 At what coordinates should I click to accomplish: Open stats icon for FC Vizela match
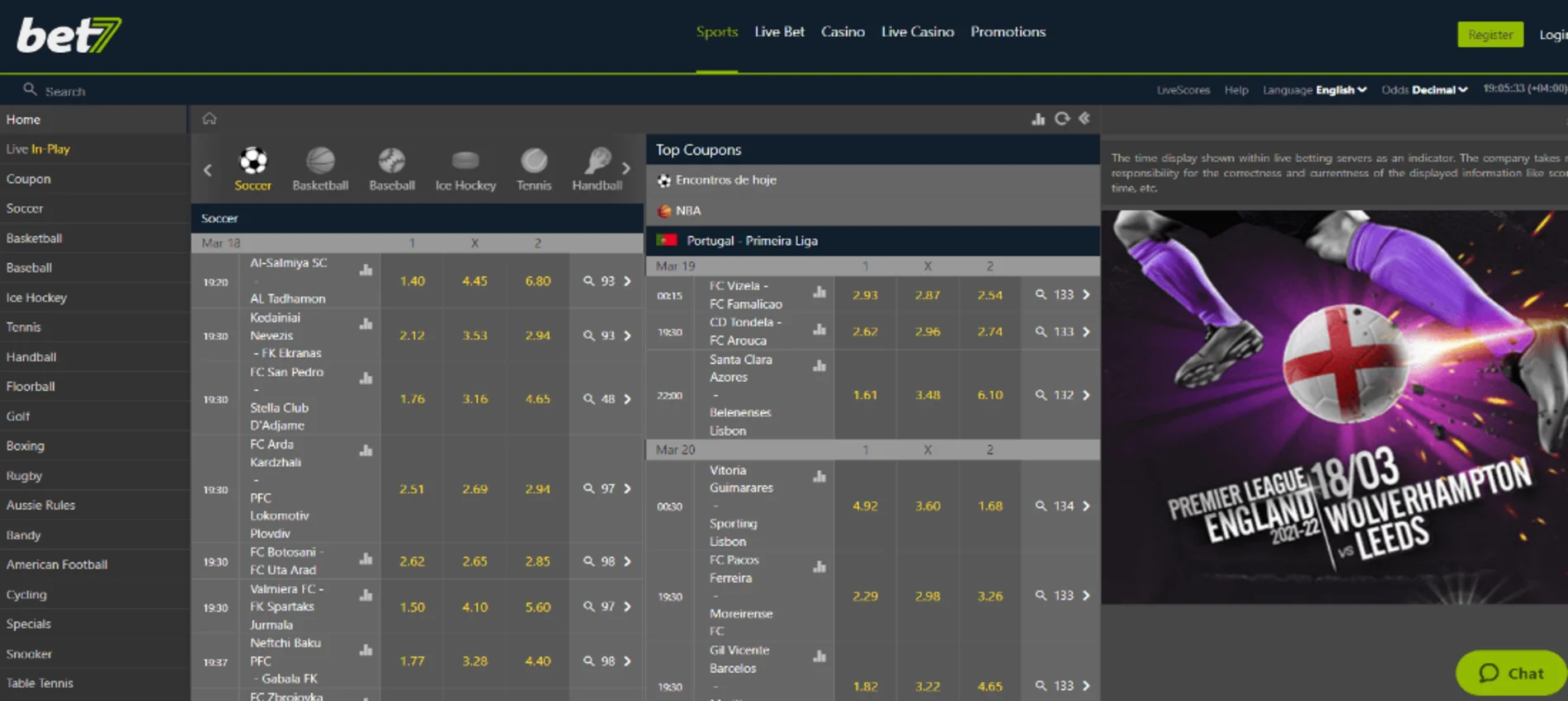coord(819,292)
